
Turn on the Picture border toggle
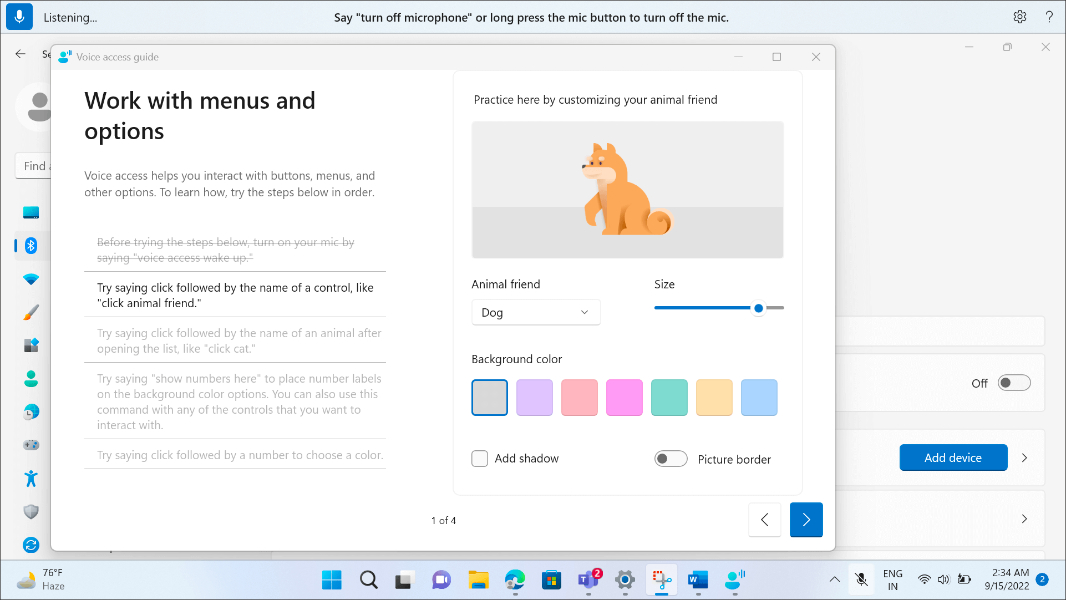click(x=670, y=458)
